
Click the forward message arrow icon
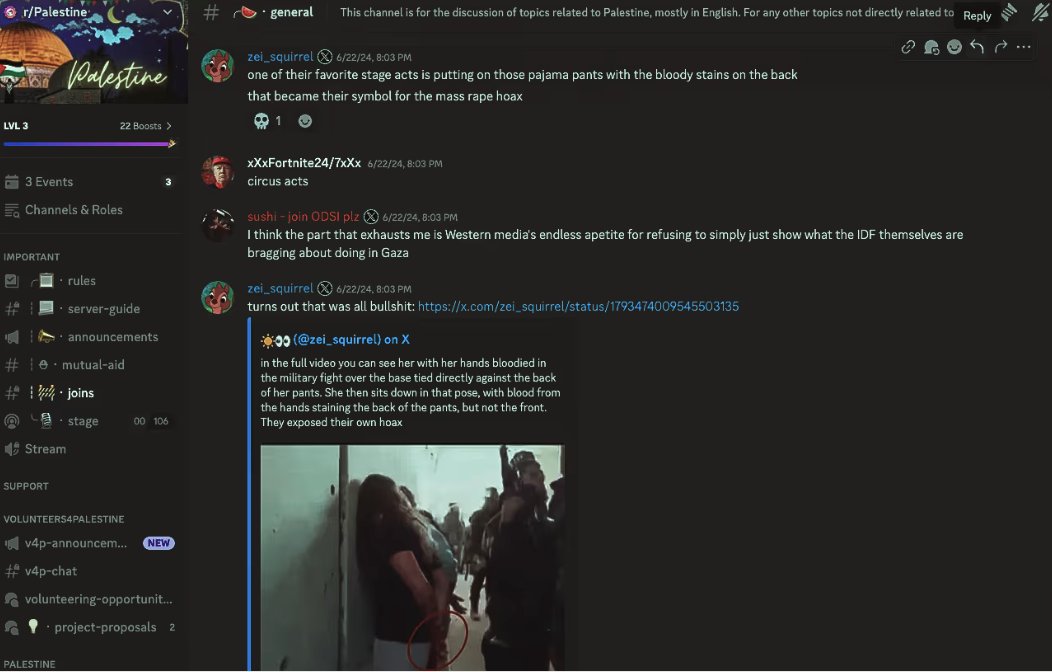click(1000, 47)
